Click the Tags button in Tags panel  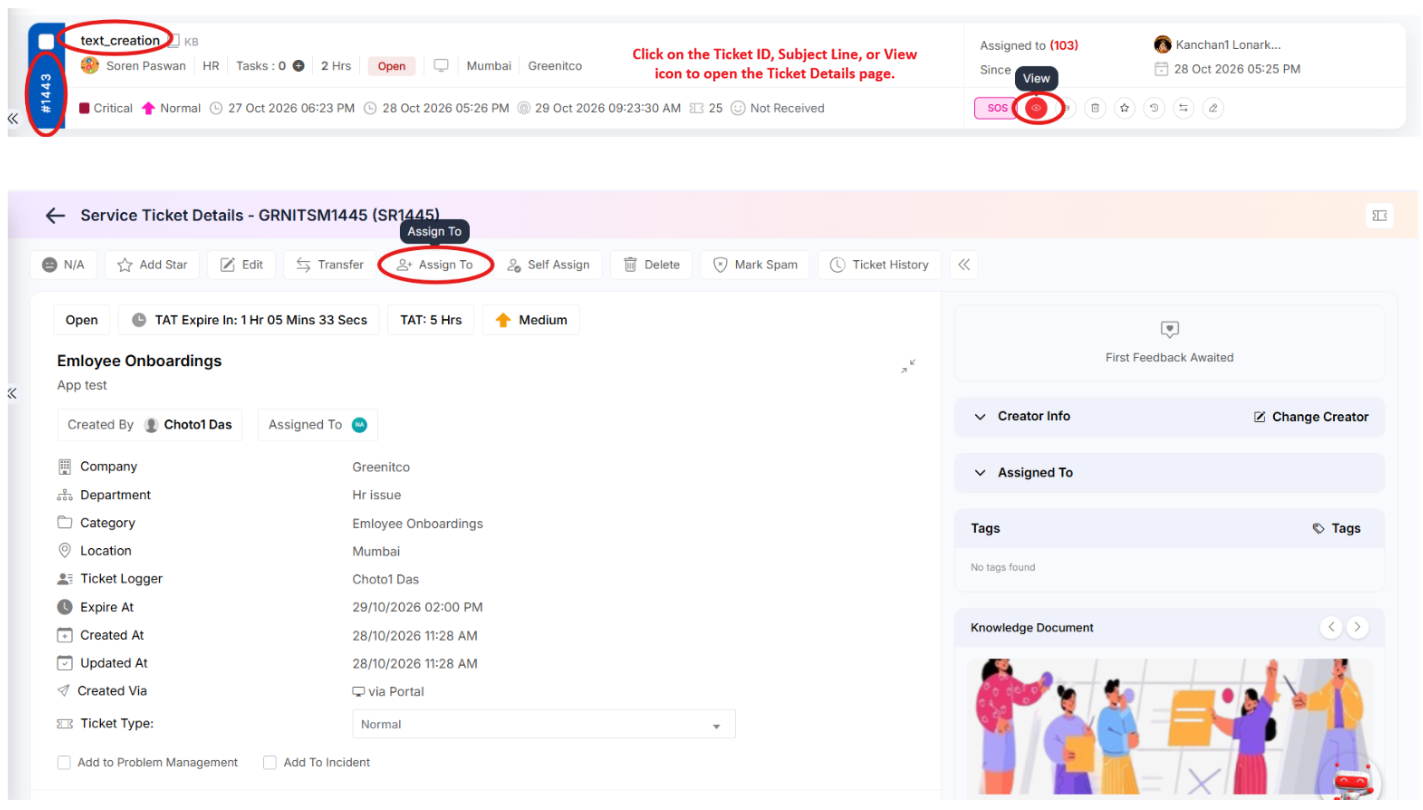[1337, 528]
